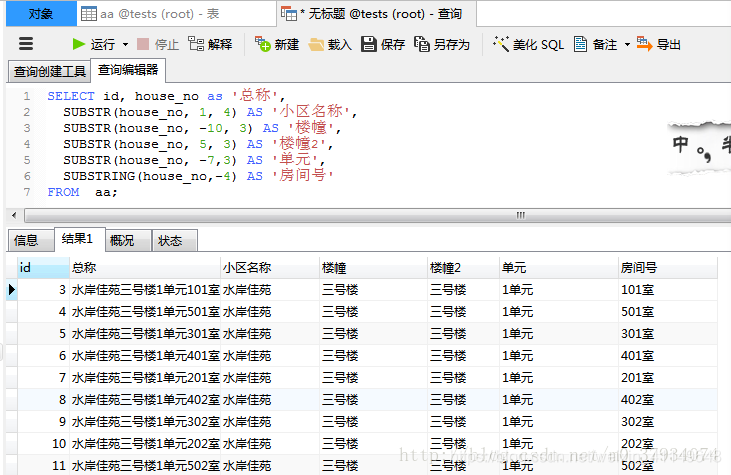Click the 解释 explain button
The image size is (731, 475).
point(210,44)
